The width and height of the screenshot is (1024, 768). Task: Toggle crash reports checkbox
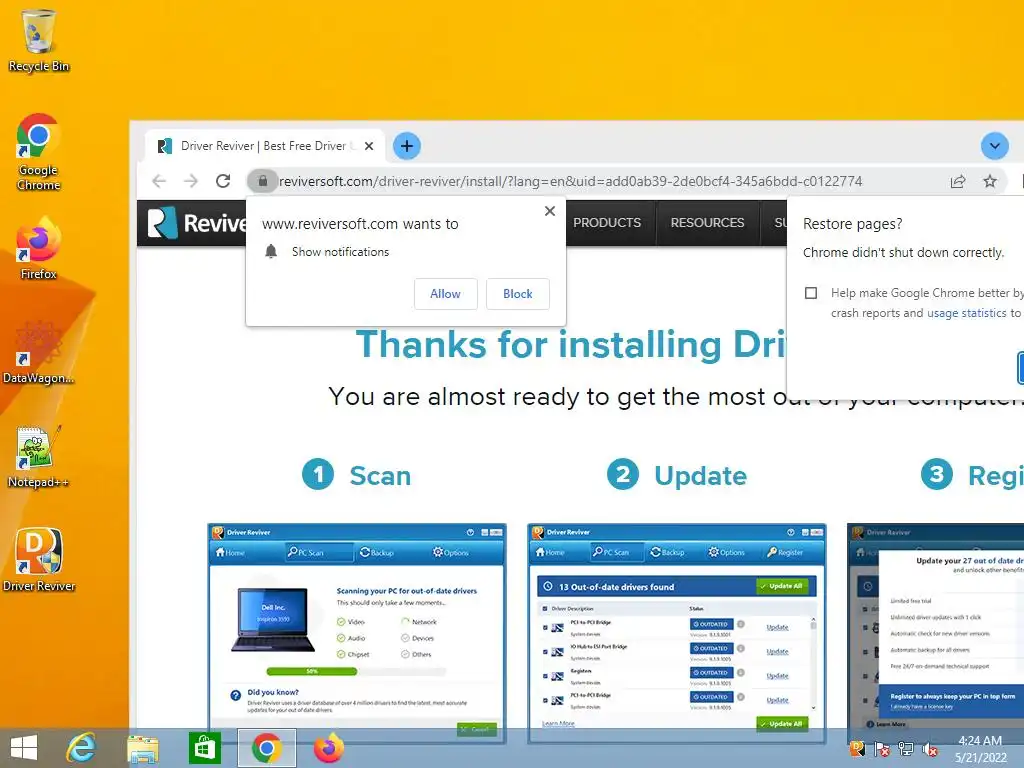811,293
